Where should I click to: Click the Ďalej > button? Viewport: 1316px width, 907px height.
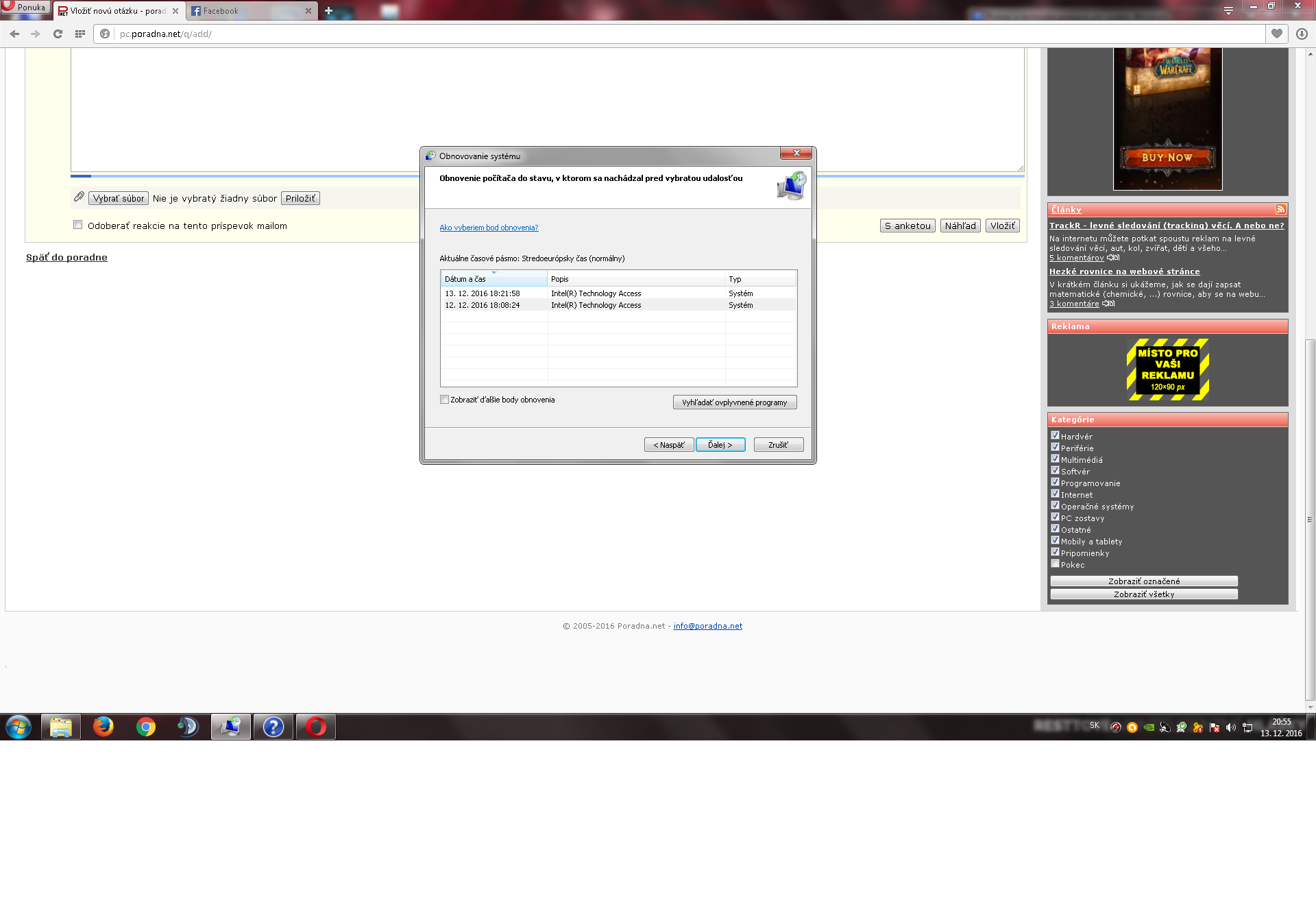pos(720,445)
